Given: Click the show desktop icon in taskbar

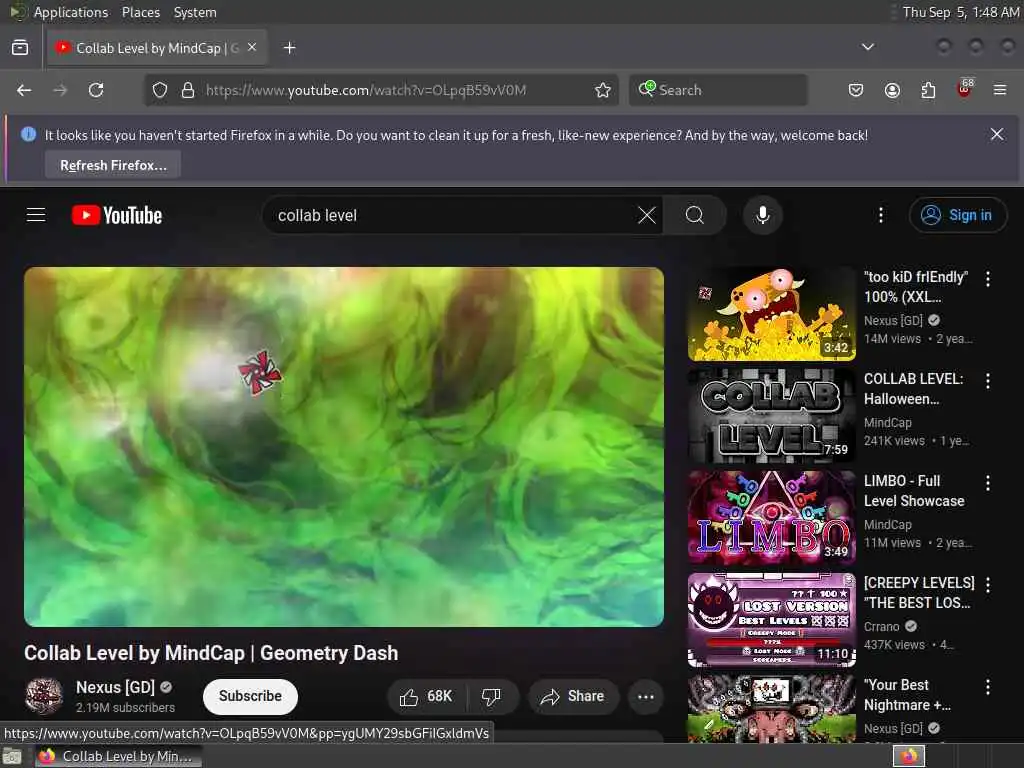Looking at the screenshot, I should 12,757.
